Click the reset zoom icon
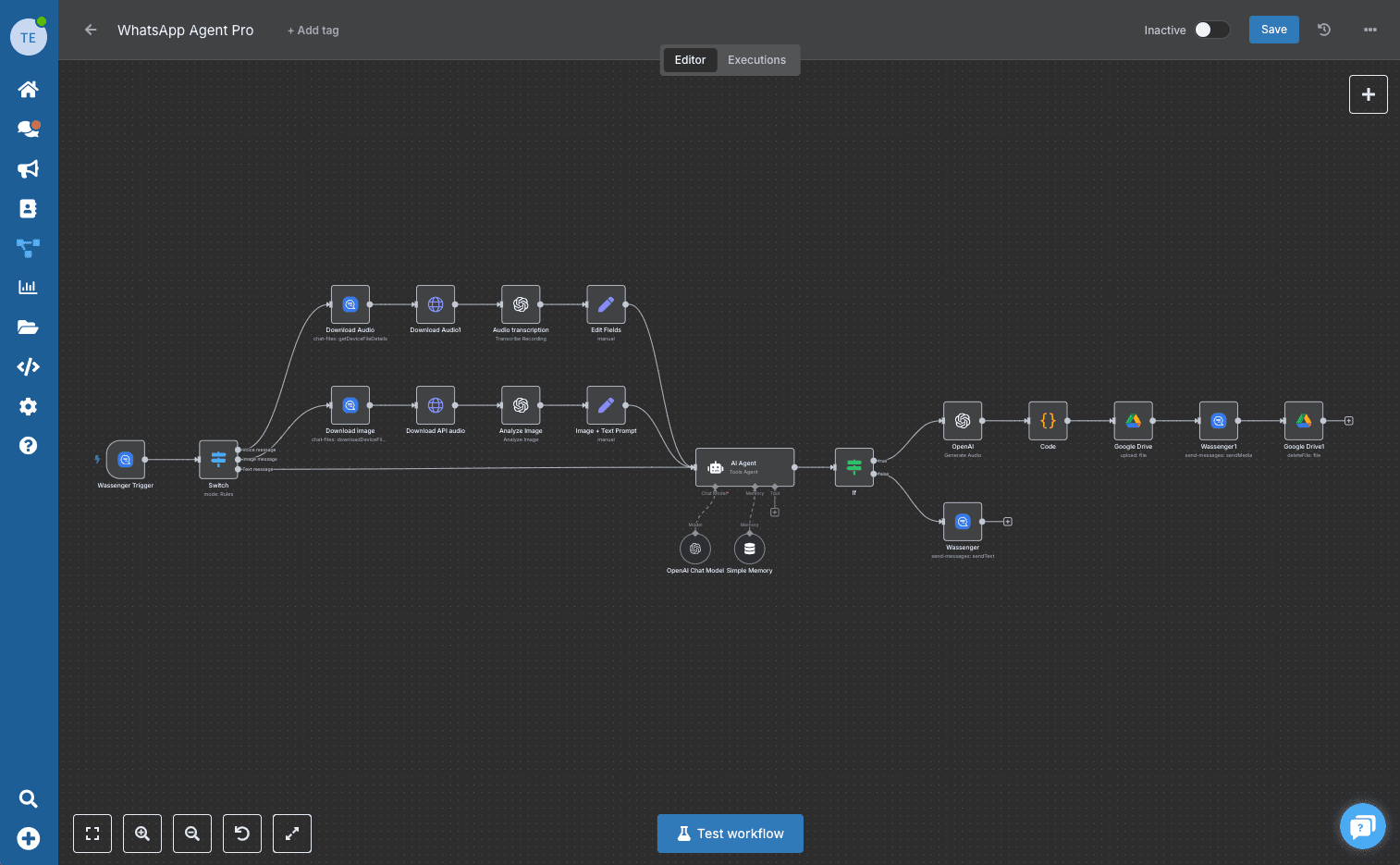The image size is (1400, 865). point(241,834)
